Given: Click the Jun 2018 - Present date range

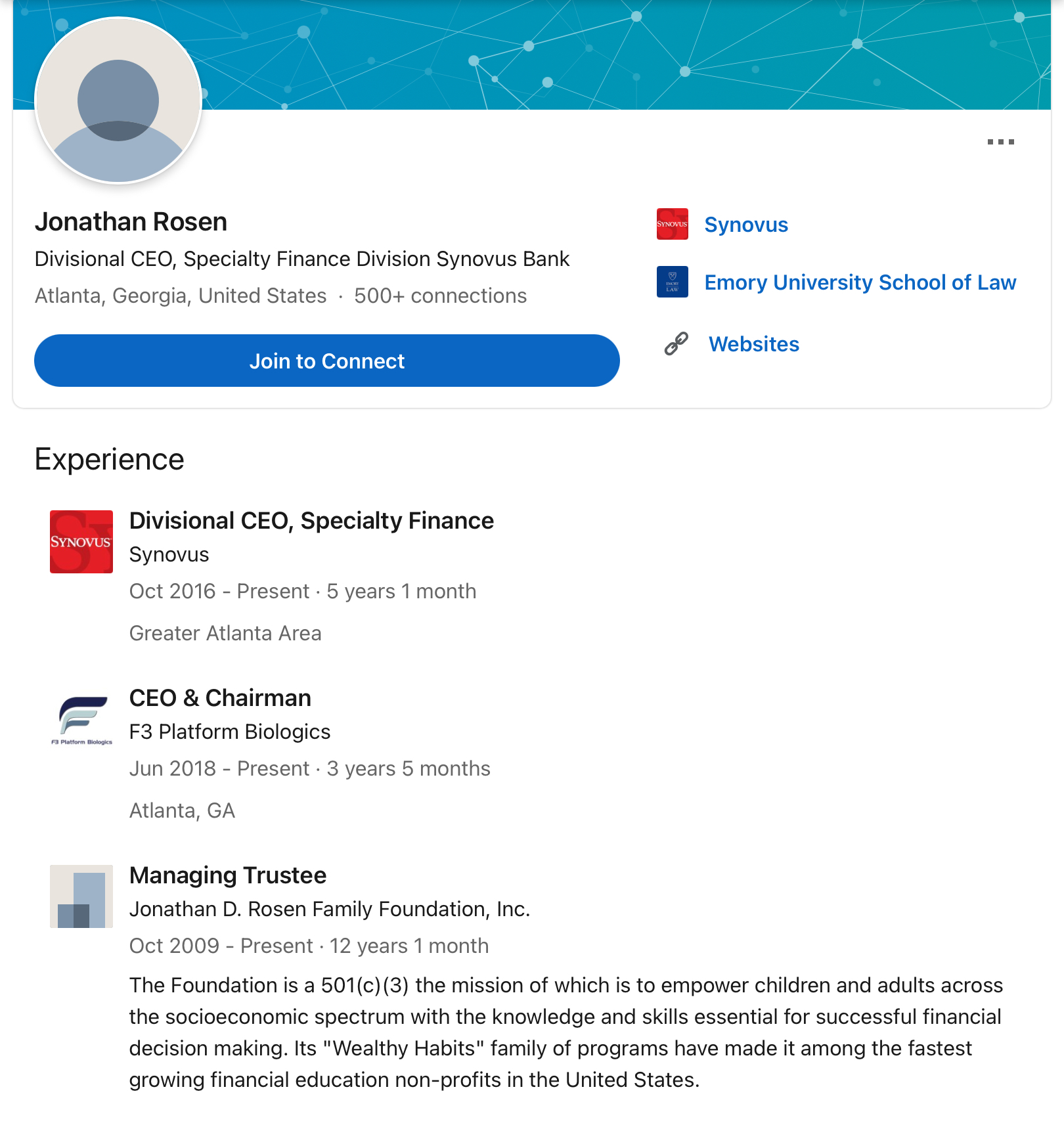Looking at the screenshot, I should click(219, 769).
